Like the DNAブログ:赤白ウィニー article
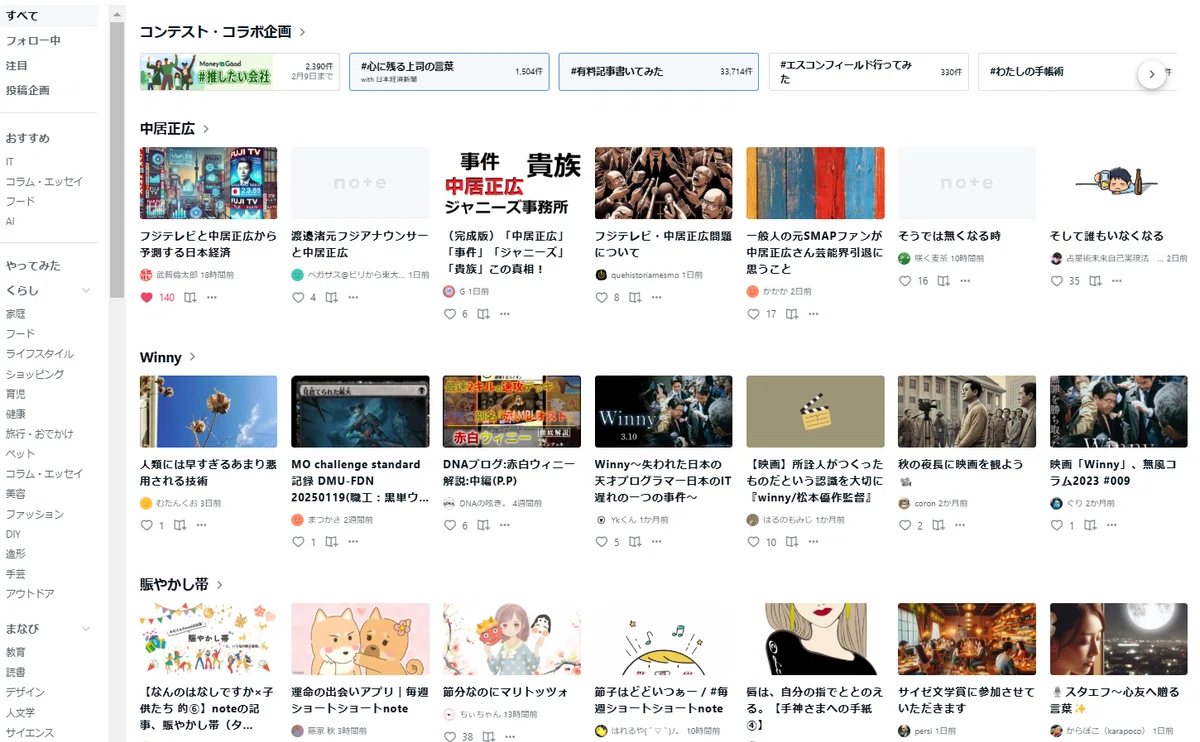The image size is (1200, 742). (450, 525)
